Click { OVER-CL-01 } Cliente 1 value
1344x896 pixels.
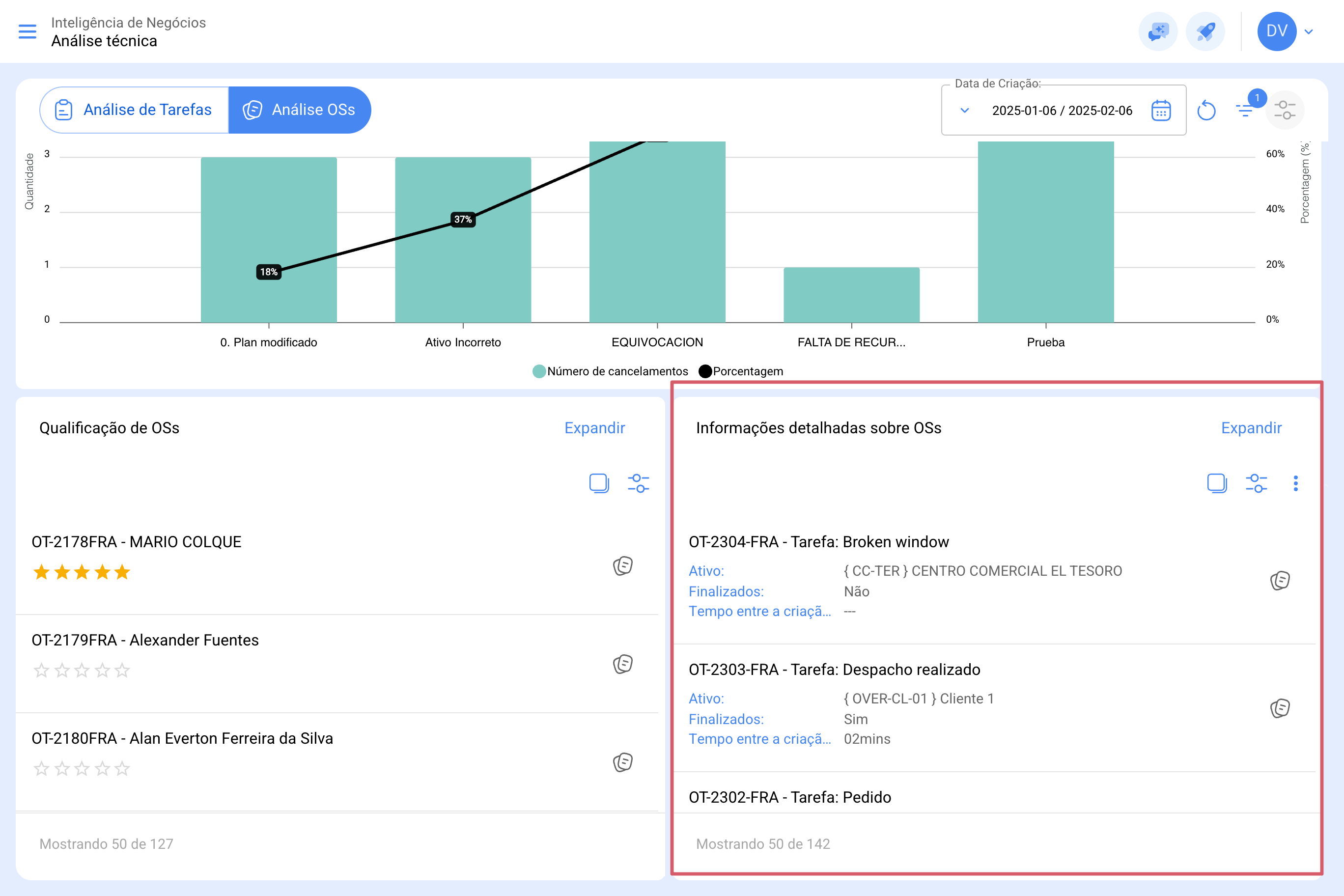(919, 699)
